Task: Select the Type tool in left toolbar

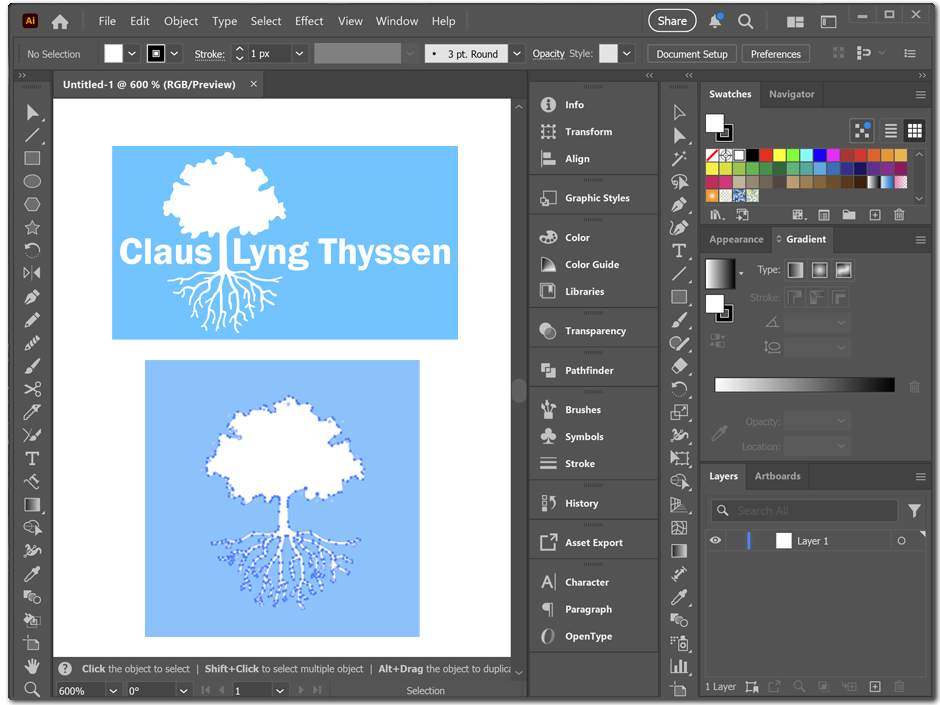Action: [x=32, y=458]
